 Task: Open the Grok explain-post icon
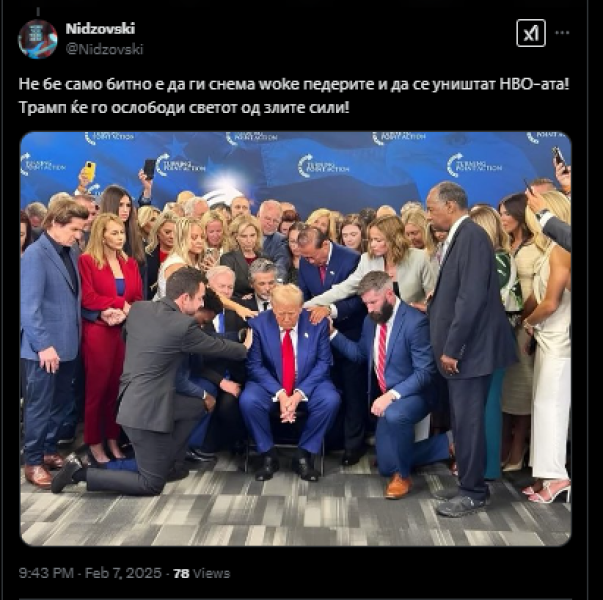(531, 33)
